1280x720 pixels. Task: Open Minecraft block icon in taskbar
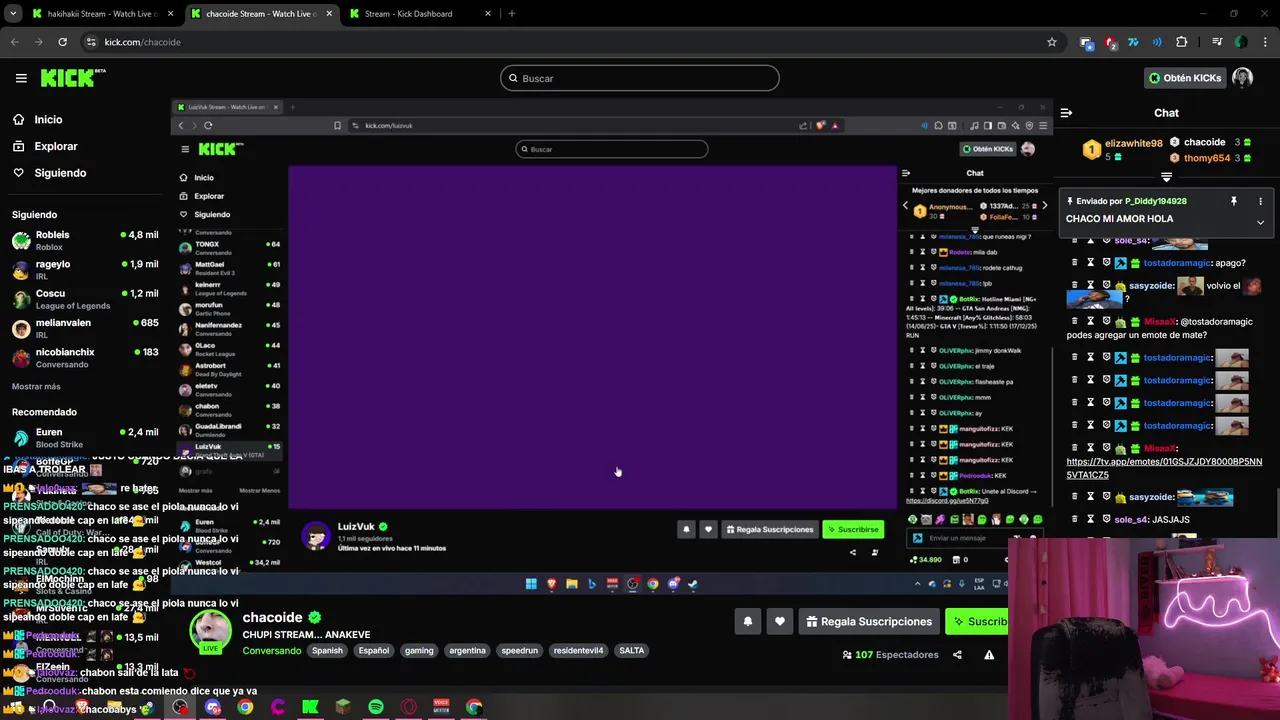pos(343,707)
